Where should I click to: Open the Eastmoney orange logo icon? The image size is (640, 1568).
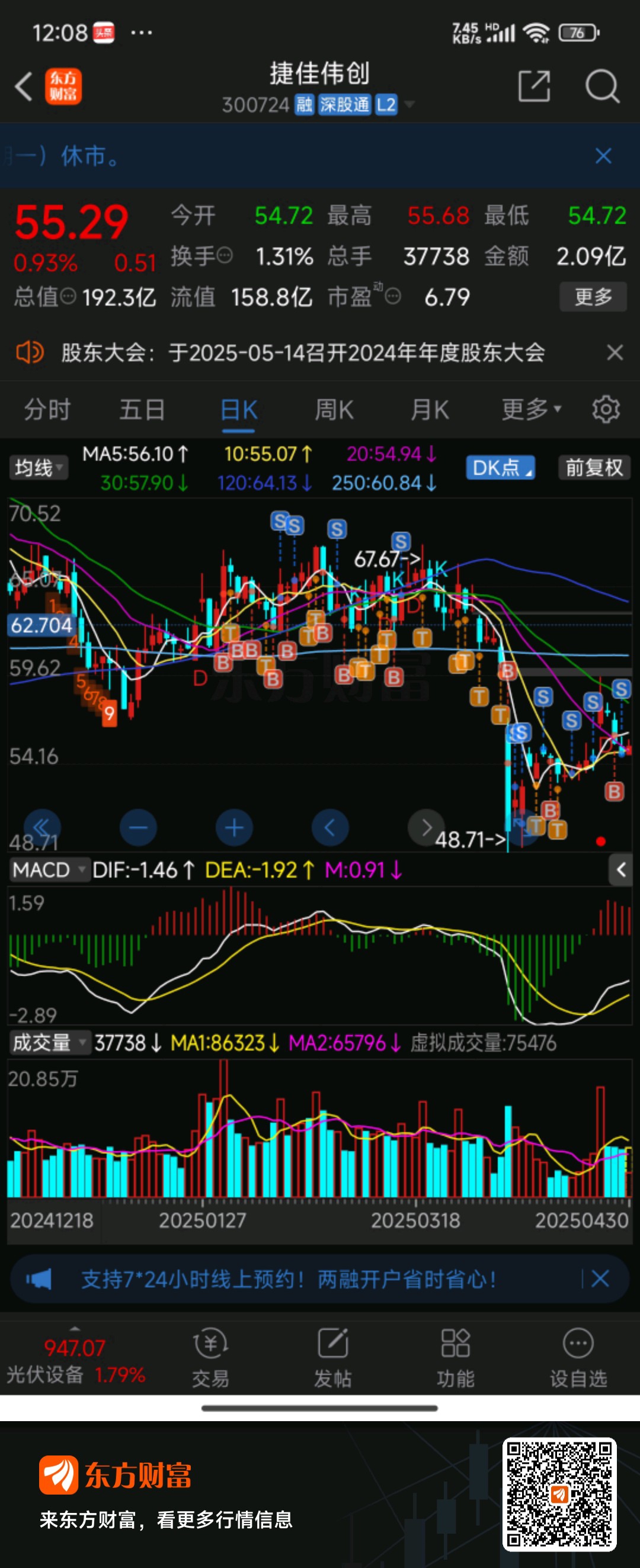(x=63, y=86)
